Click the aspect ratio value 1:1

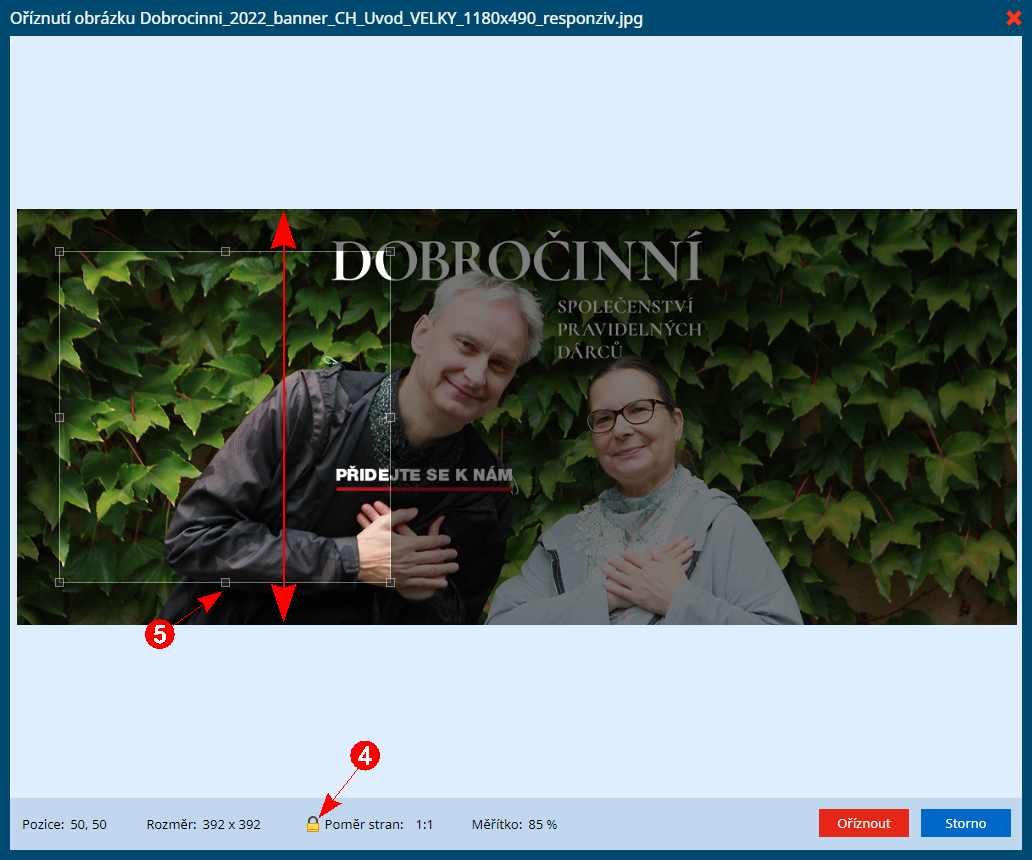[425, 824]
